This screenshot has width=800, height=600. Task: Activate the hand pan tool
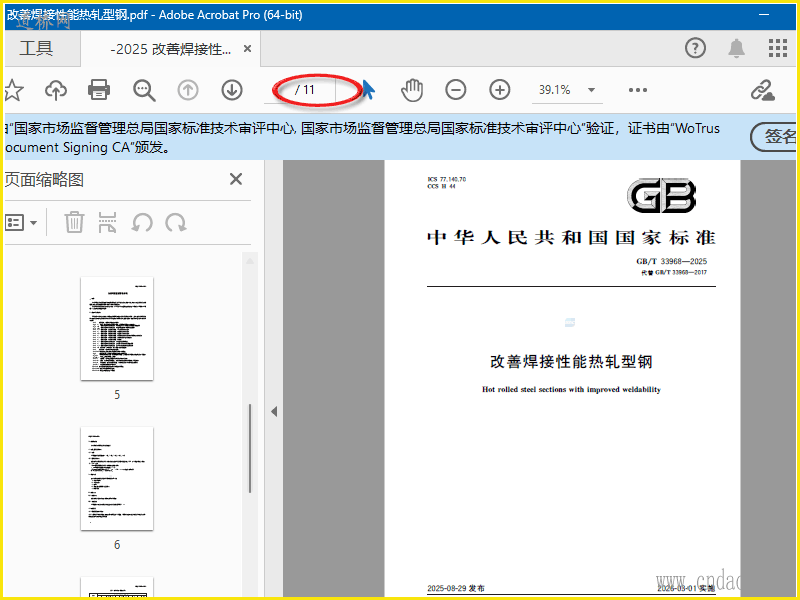[x=412, y=90]
